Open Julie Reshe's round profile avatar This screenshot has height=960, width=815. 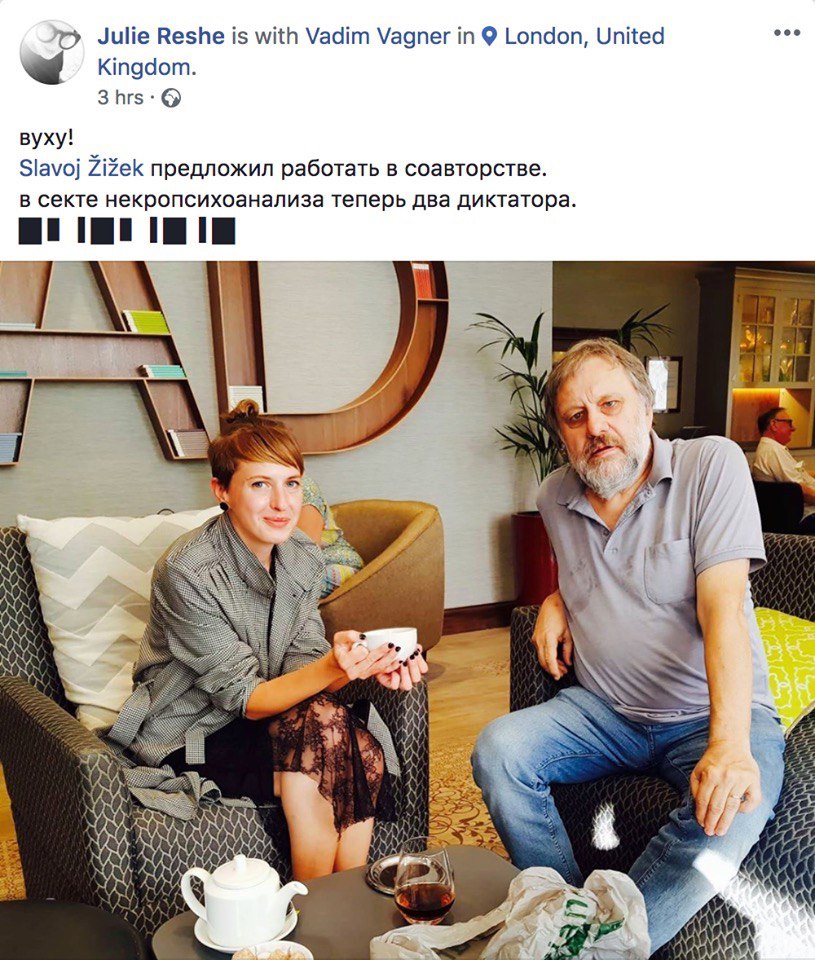pyautogui.click(x=51, y=51)
